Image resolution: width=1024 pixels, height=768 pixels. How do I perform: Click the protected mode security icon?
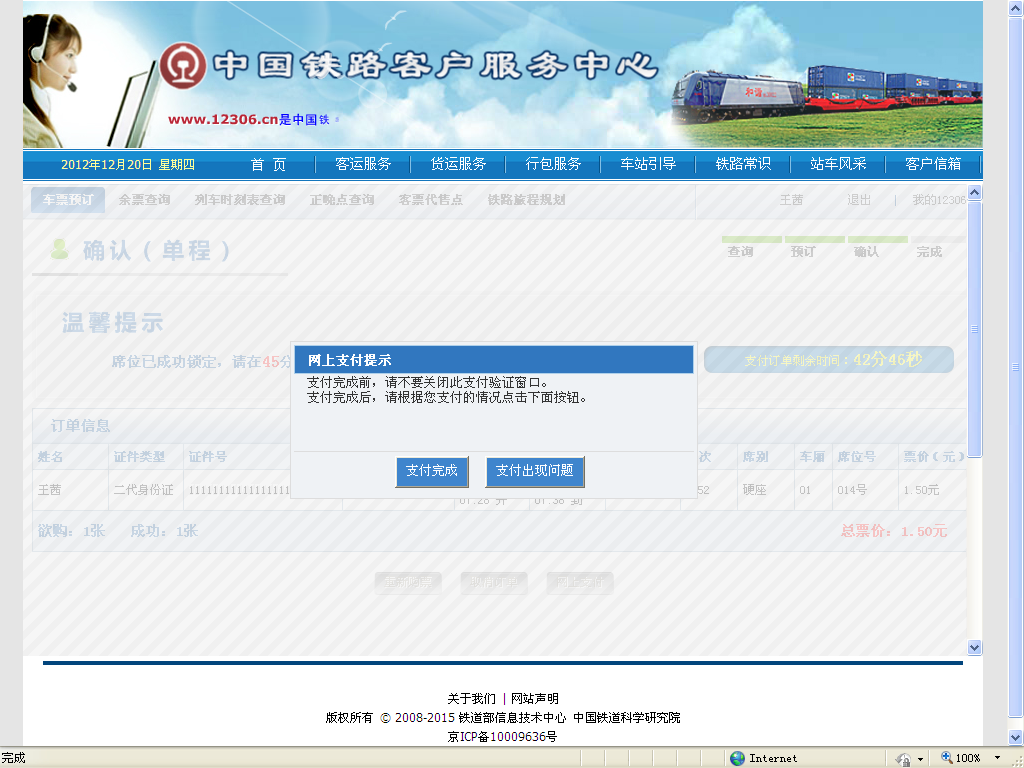click(x=903, y=759)
